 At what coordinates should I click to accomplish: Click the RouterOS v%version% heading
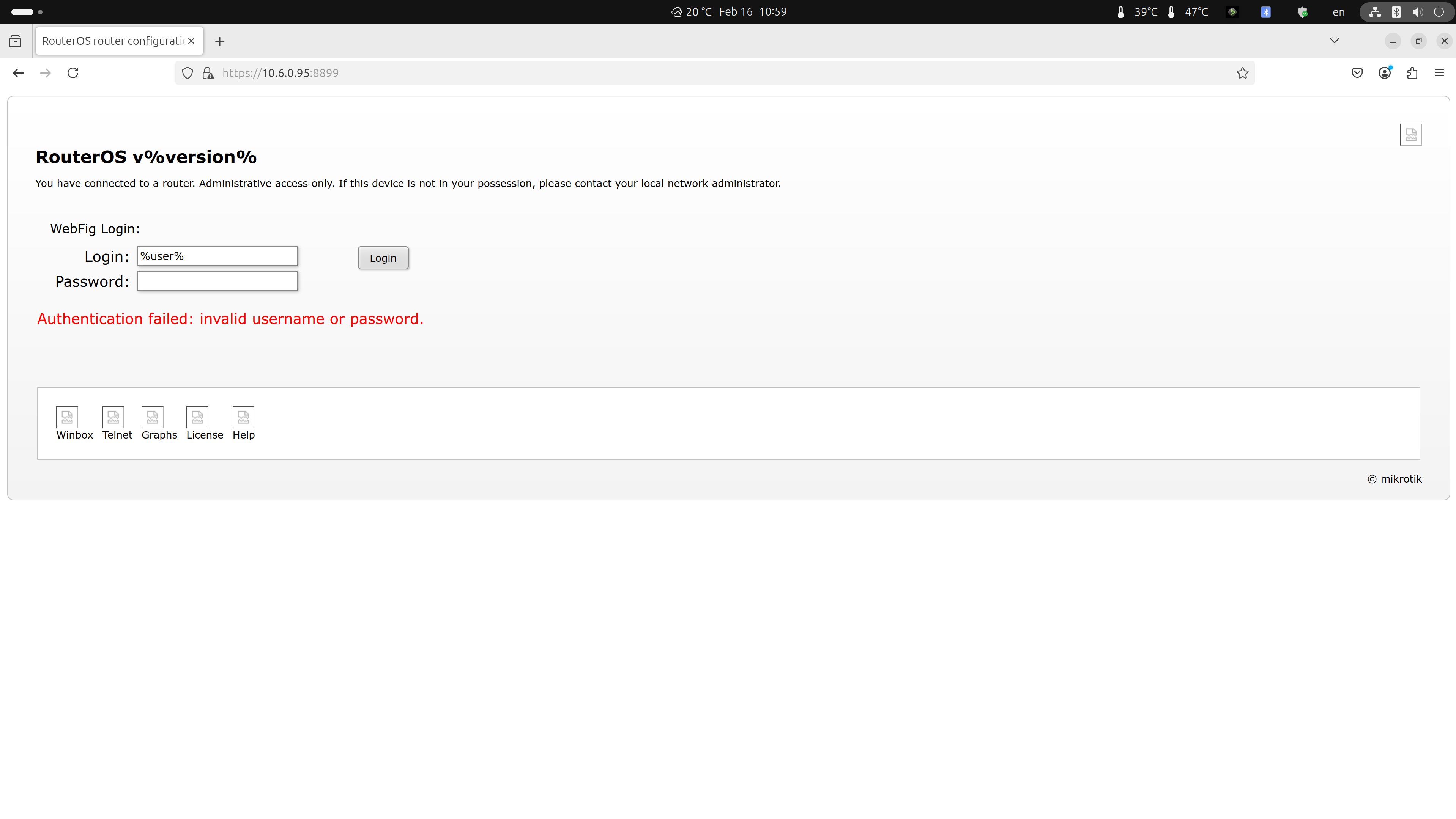tap(147, 157)
